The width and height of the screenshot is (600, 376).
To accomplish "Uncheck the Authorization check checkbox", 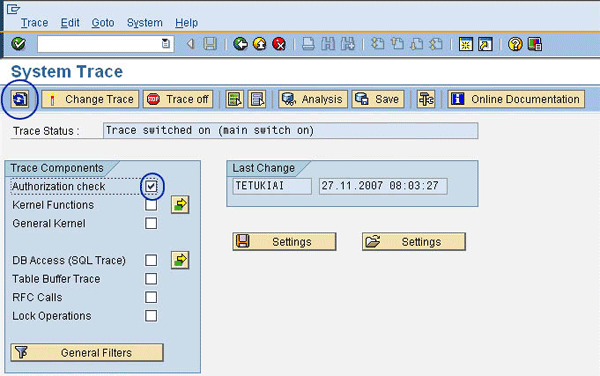I will coord(151,186).
